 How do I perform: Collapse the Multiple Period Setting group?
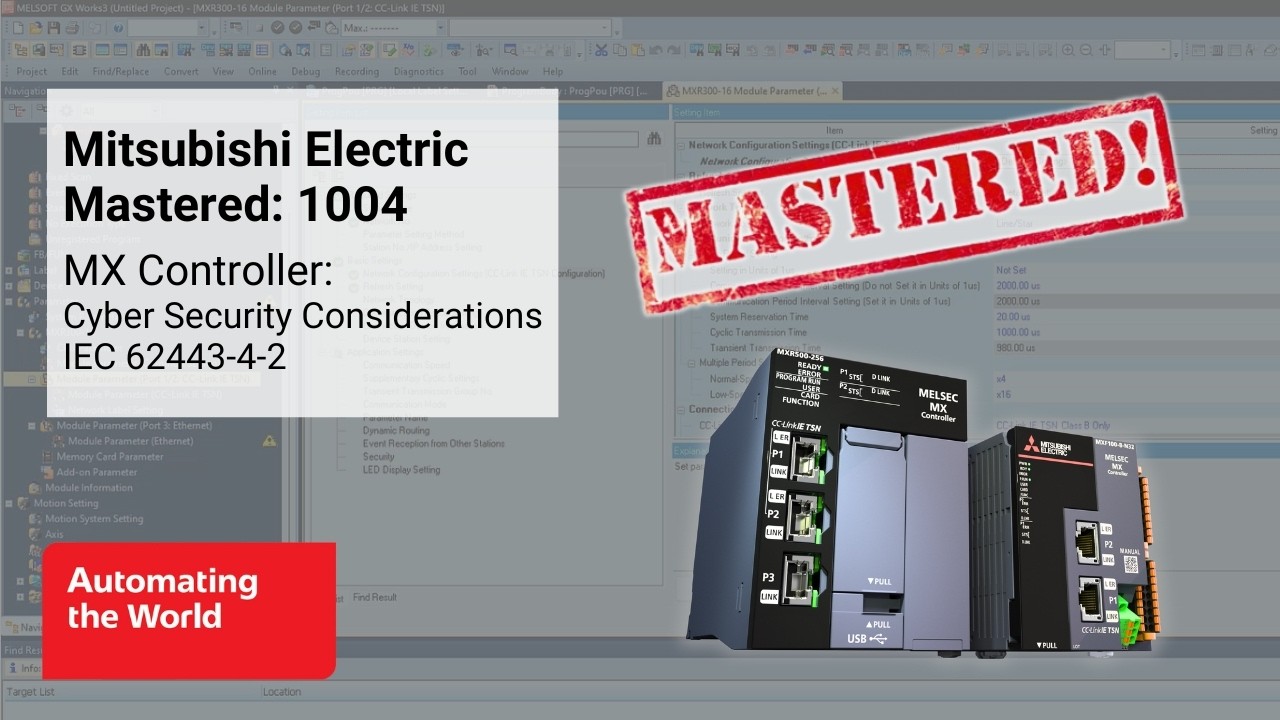tap(693, 363)
